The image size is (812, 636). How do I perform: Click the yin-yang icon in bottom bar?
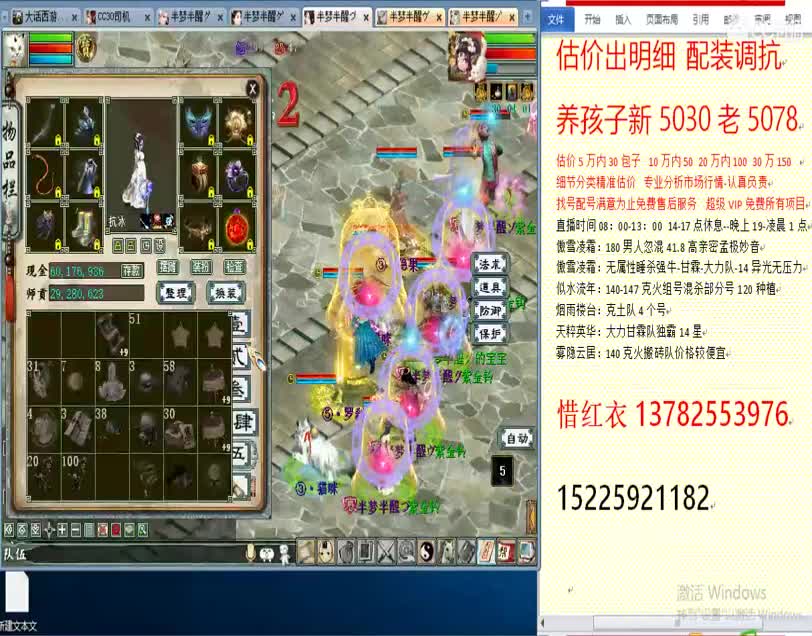(x=426, y=552)
